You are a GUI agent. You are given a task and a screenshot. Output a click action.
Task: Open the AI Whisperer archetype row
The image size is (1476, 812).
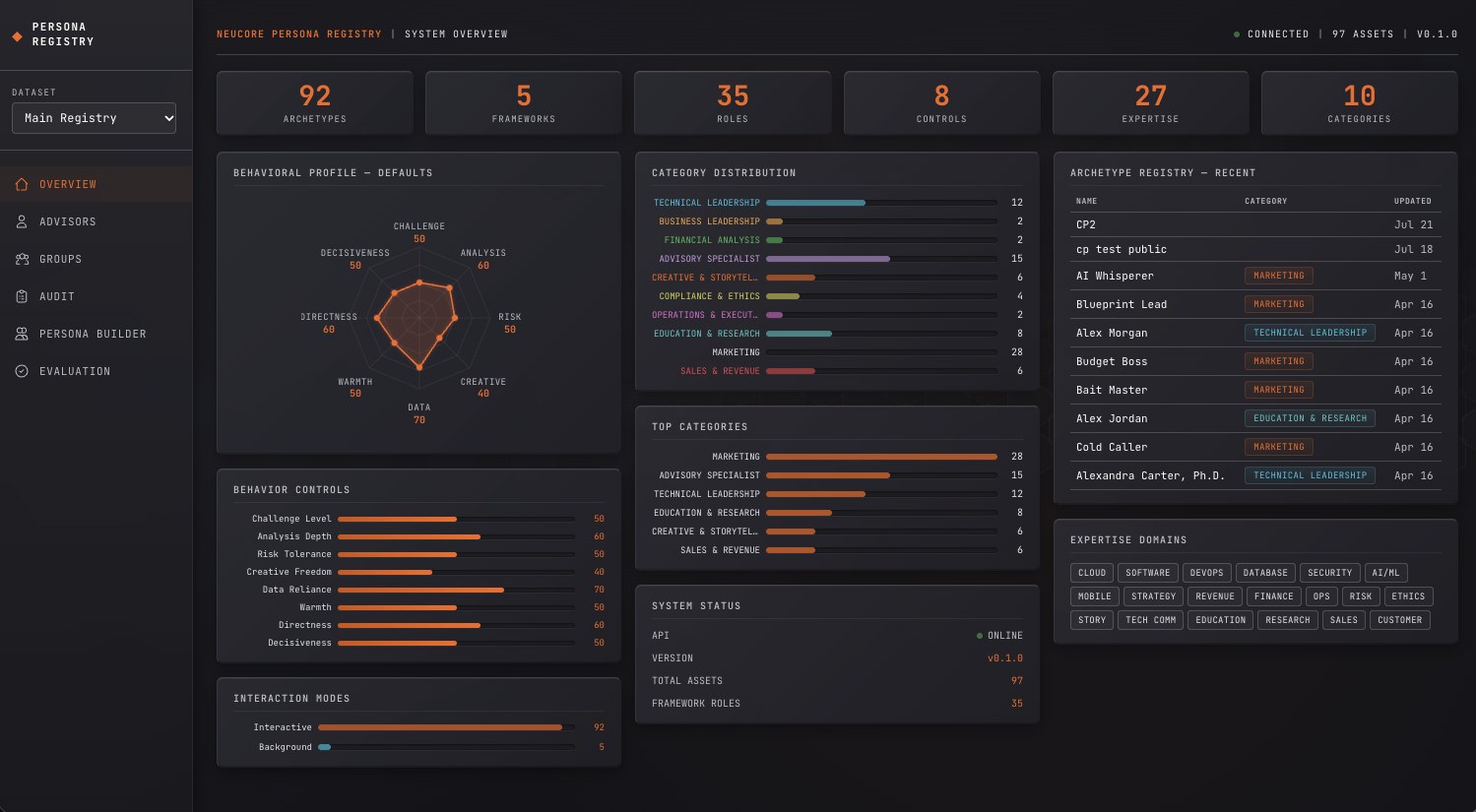[x=1254, y=276]
